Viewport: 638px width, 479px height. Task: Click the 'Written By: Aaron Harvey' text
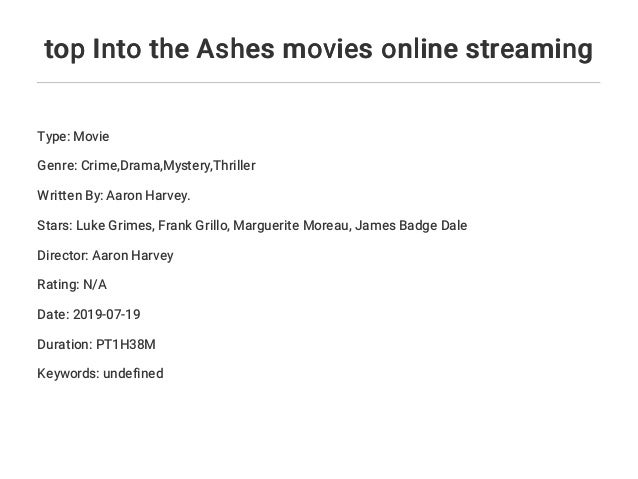point(114,196)
